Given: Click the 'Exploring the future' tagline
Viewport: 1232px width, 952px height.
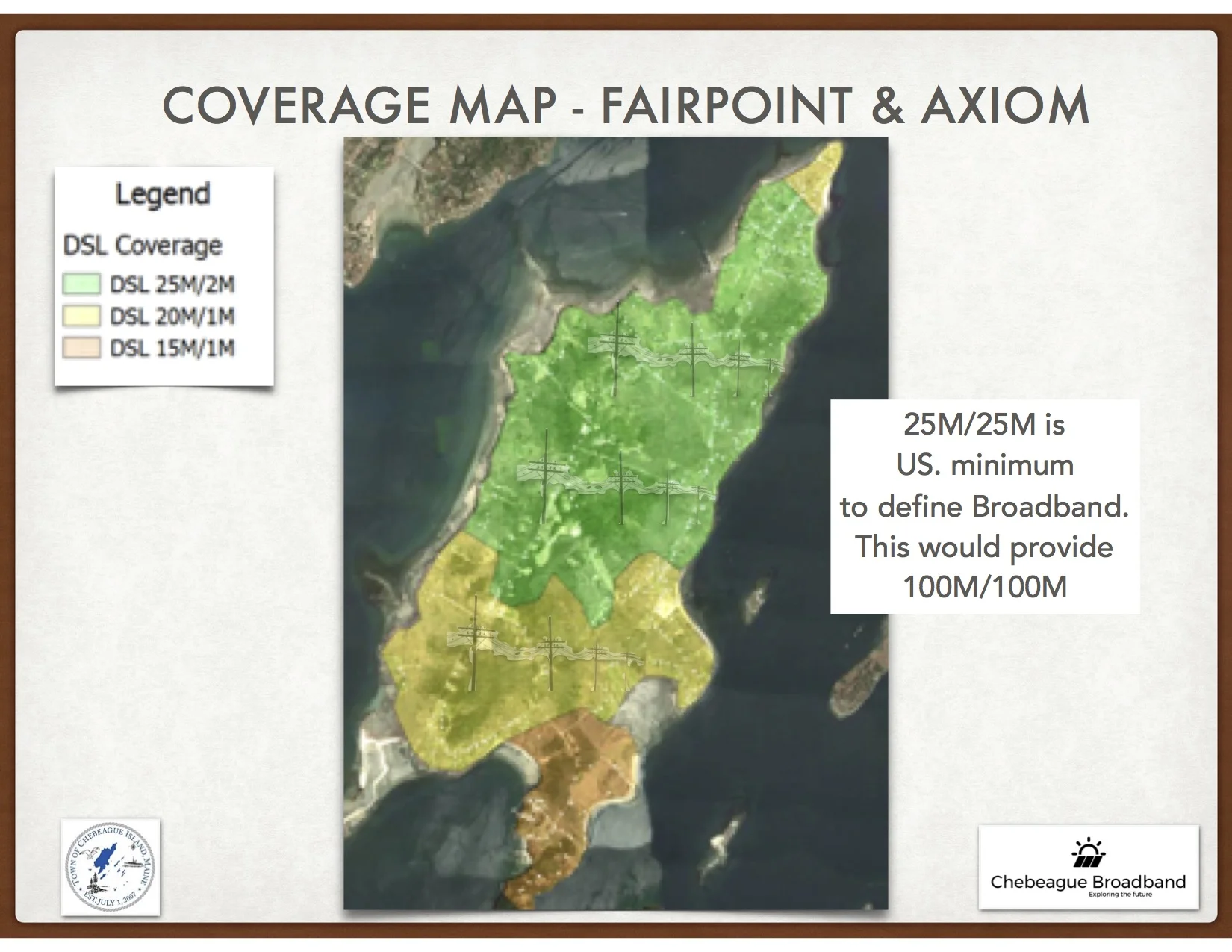Looking at the screenshot, I should point(1120,895).
